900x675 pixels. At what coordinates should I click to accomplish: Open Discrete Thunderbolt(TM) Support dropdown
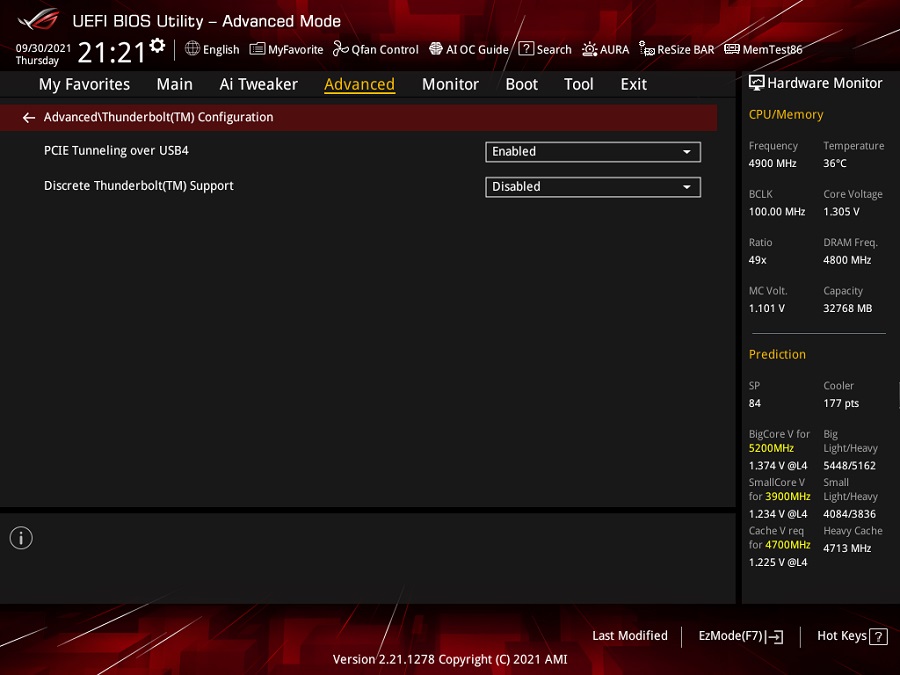click(x=593, y=187)
